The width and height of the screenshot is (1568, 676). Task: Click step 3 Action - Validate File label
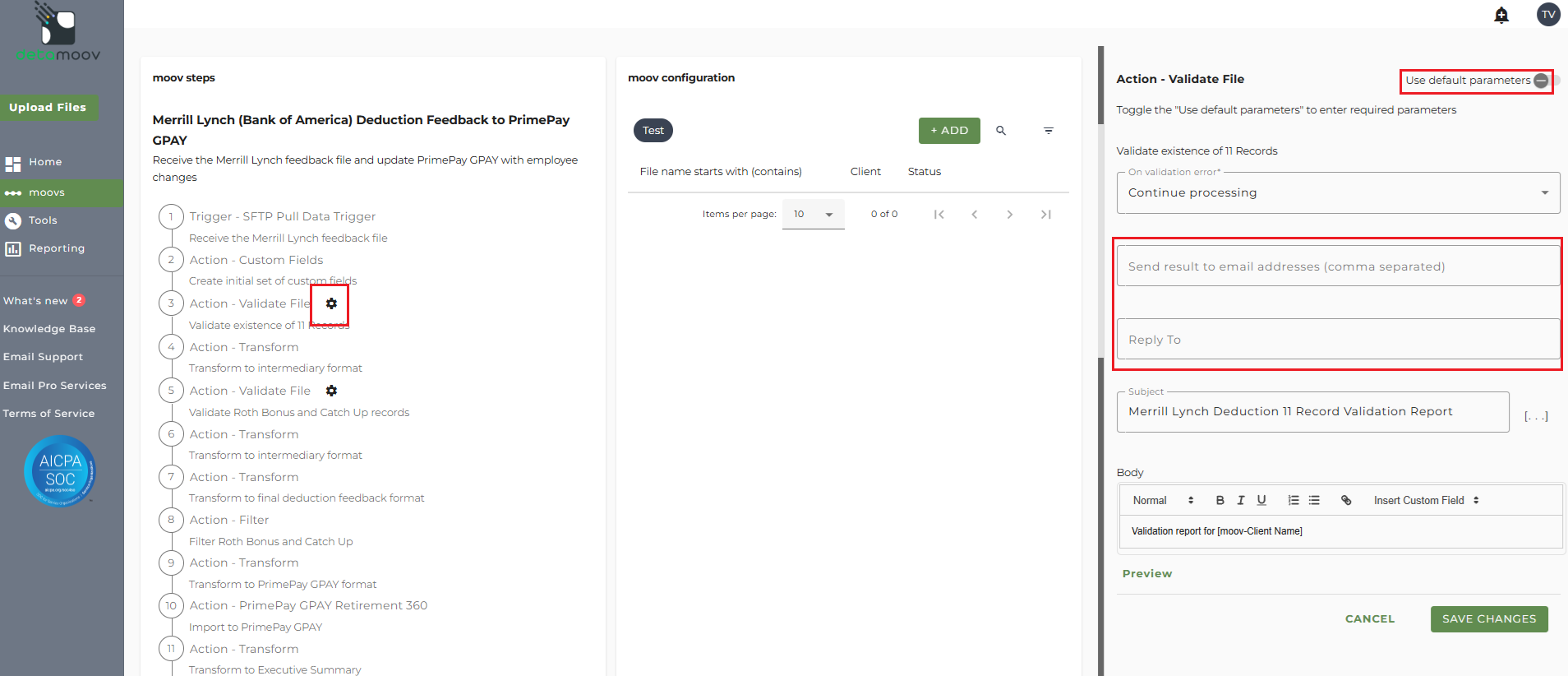click(250, 303)
